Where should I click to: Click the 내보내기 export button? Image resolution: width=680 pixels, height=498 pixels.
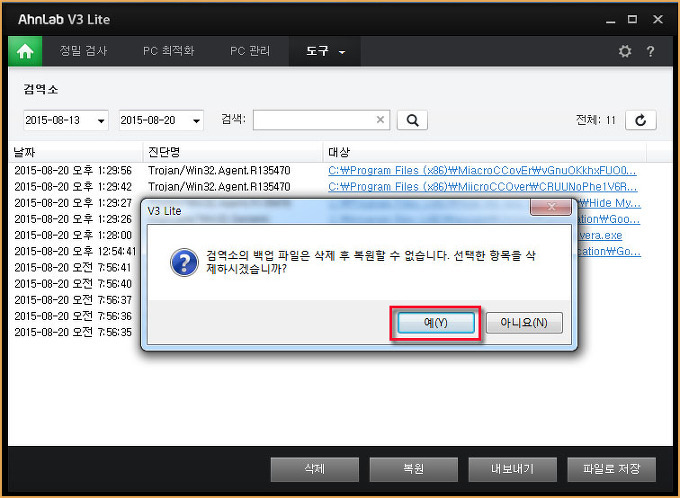point(512,469)
